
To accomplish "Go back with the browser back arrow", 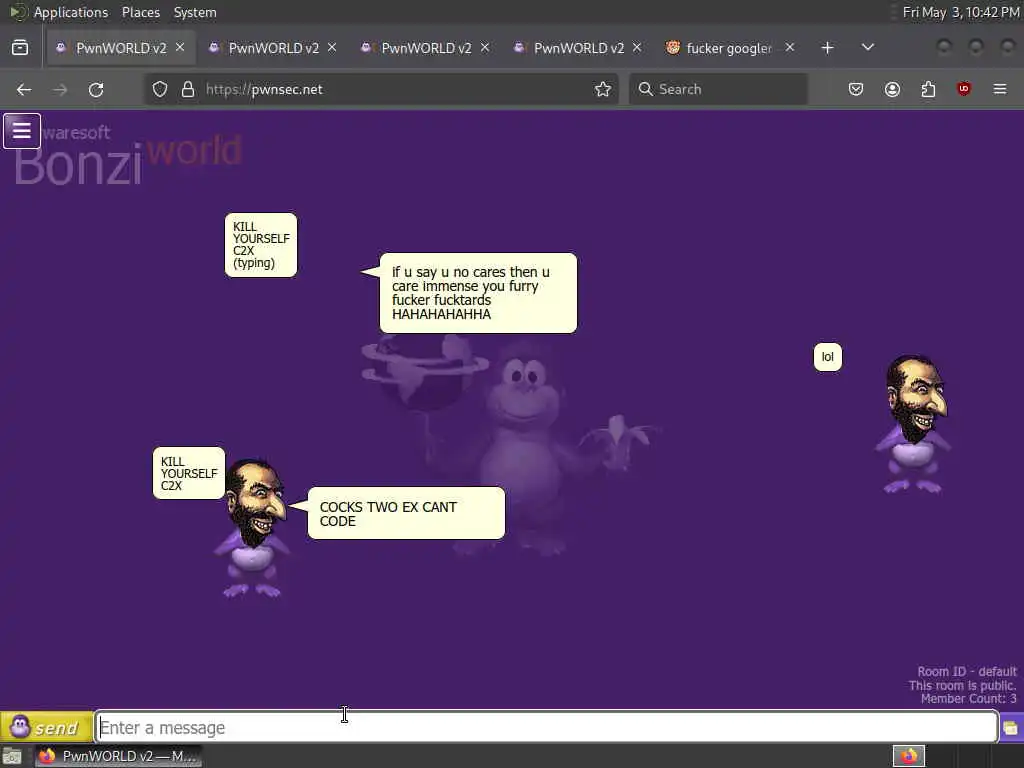I will point(24,89).
